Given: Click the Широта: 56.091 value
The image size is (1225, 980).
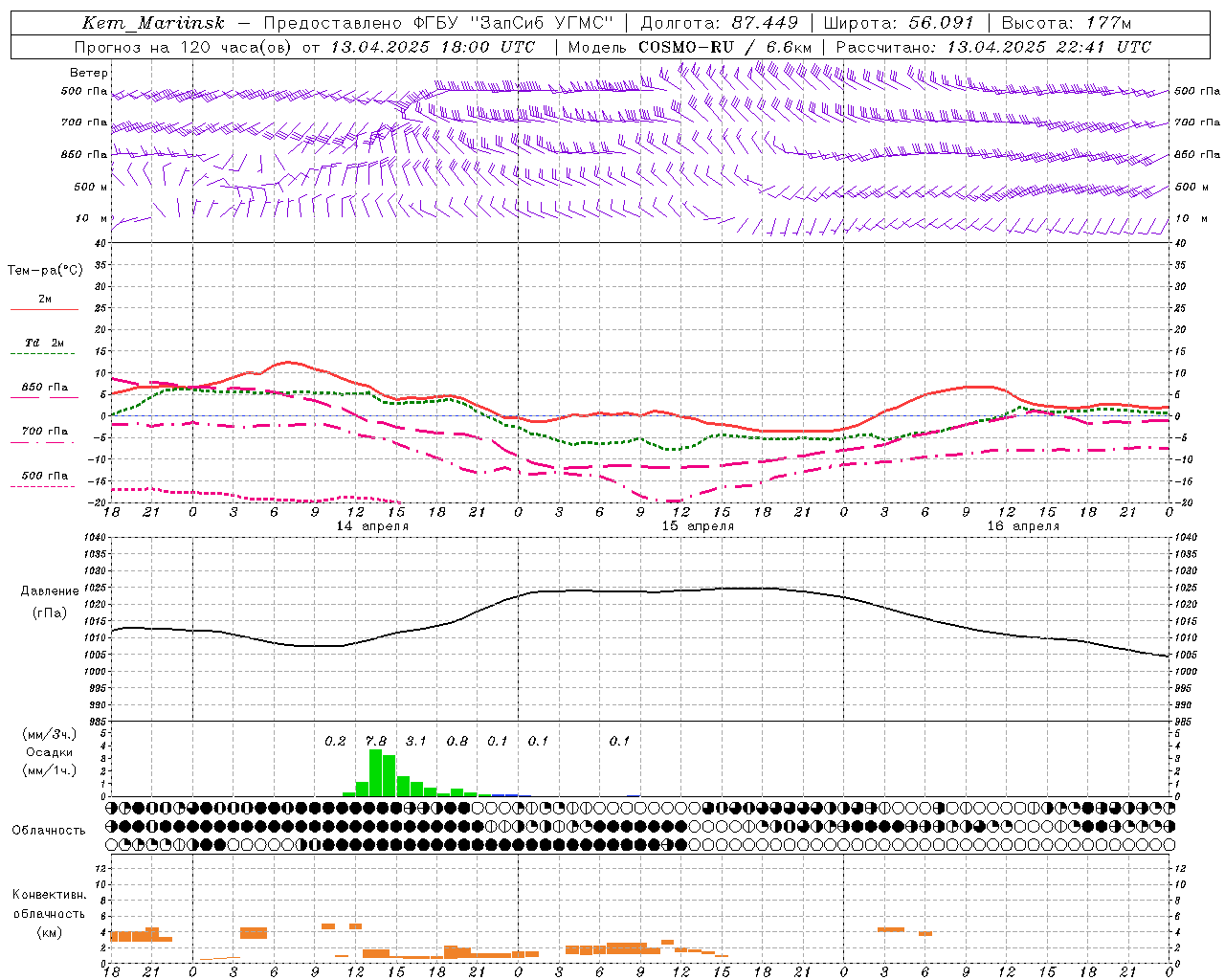Looking at the screenshot, I should point(899,23).
